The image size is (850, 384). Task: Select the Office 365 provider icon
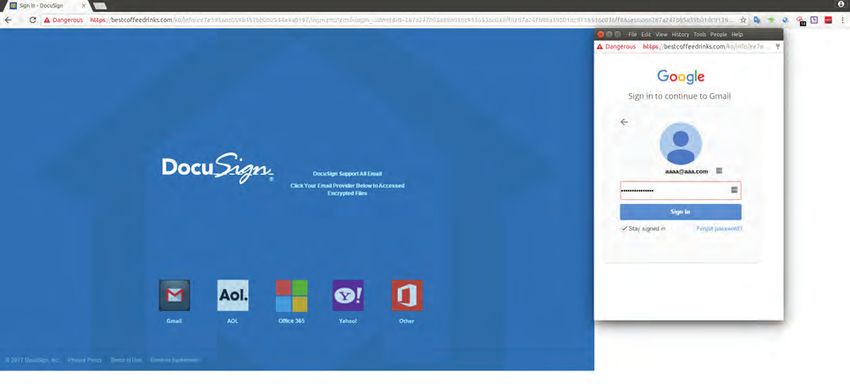pyautogui.click(x=292, y=296)
